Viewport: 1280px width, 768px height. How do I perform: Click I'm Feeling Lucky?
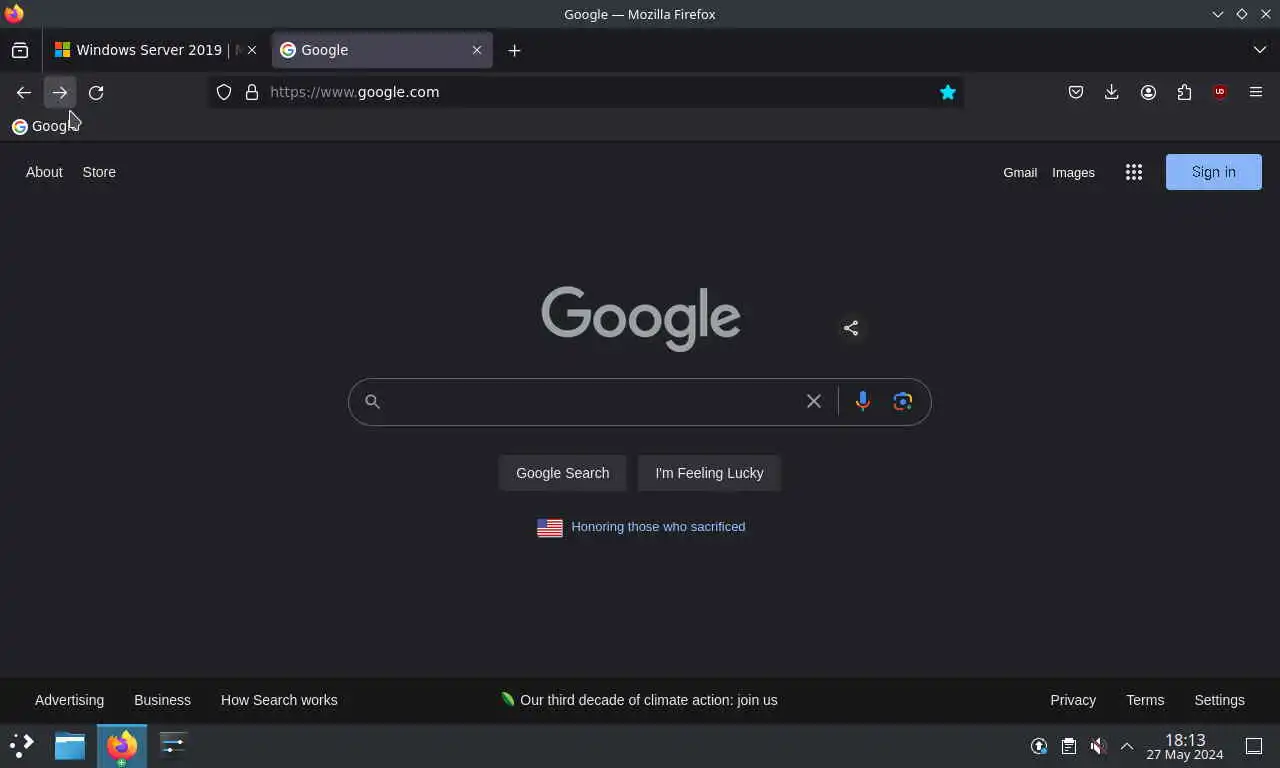(709, 473)
